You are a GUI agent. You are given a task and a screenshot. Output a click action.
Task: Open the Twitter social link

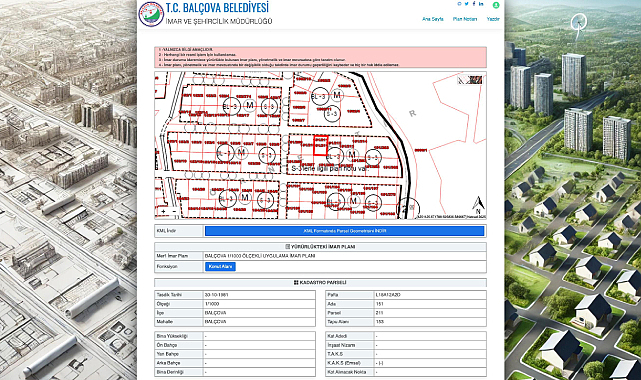[466, 4]
